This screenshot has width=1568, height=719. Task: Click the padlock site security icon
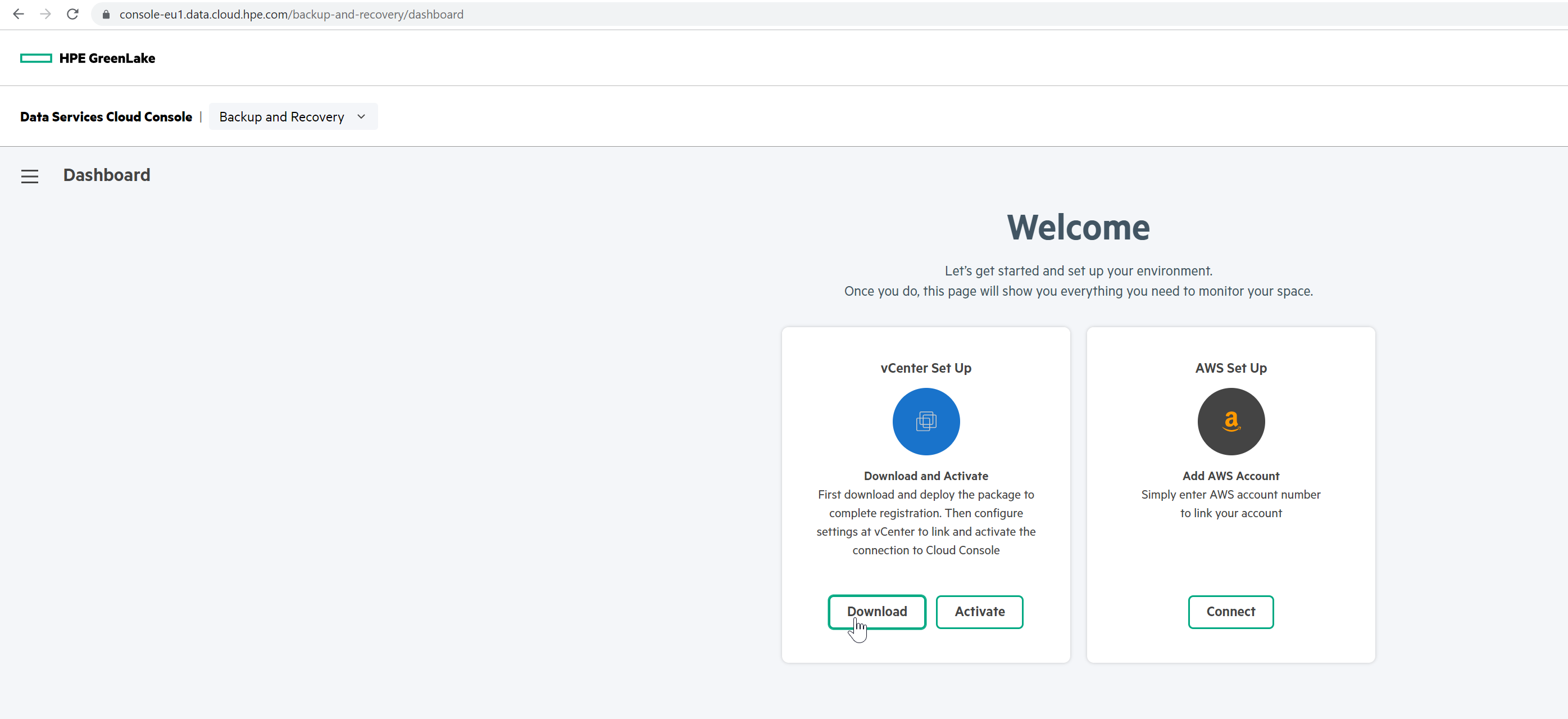coord(106,14)
